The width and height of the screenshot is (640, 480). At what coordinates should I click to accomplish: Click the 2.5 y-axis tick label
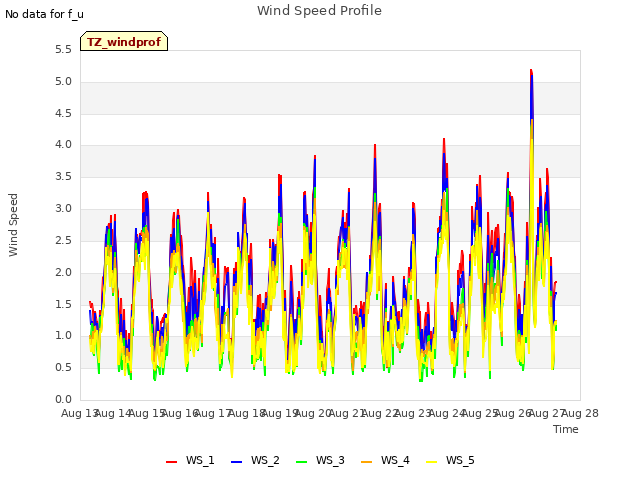point(63,240)
